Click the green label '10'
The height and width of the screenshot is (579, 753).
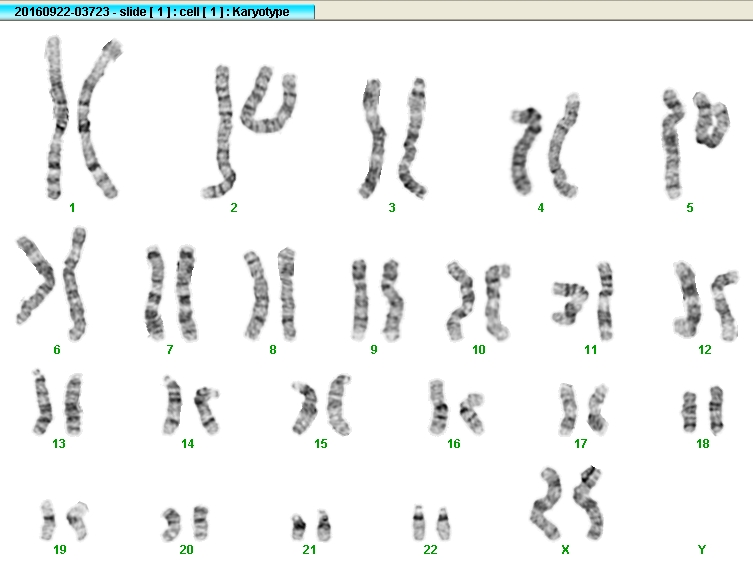click(479, 350)
